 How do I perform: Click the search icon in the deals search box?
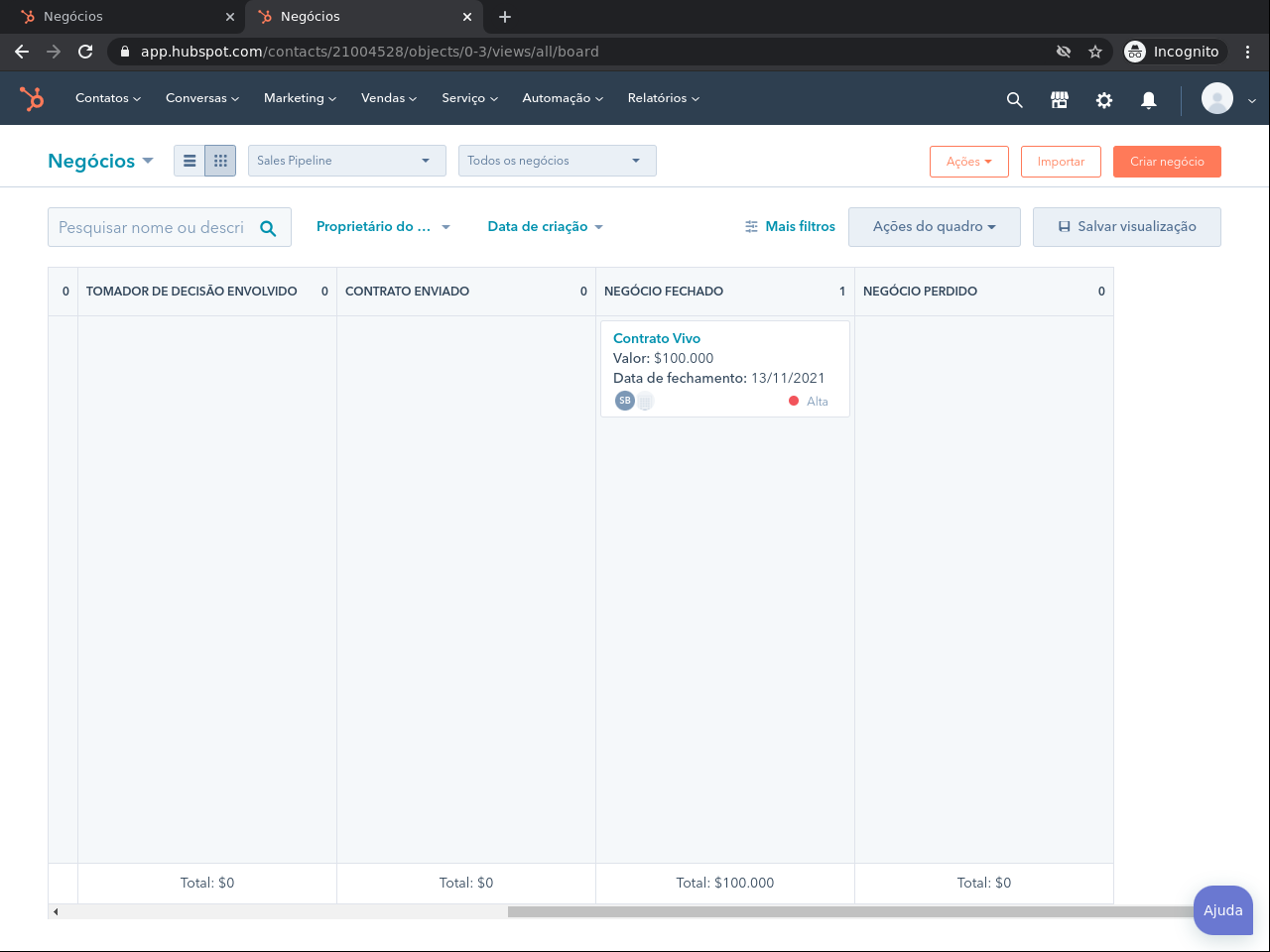(268, 228)
